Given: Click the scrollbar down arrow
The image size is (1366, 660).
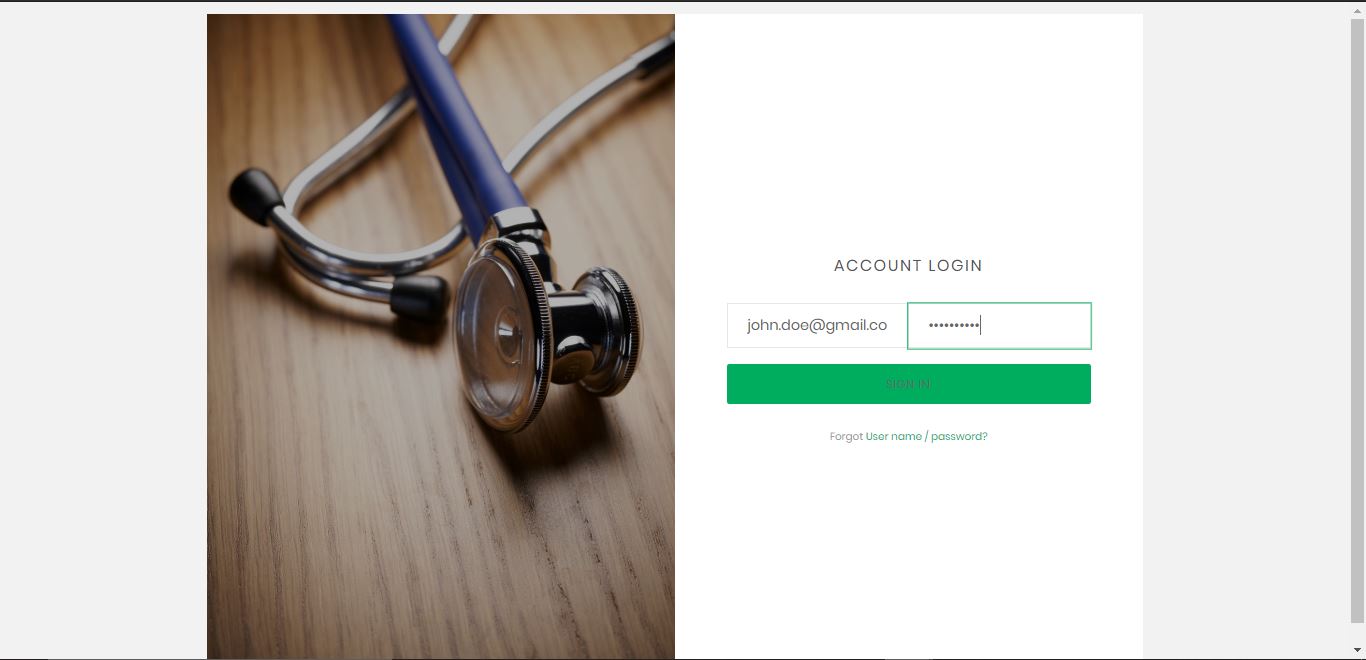Looking at the screenshot, I should (1357, 651).
